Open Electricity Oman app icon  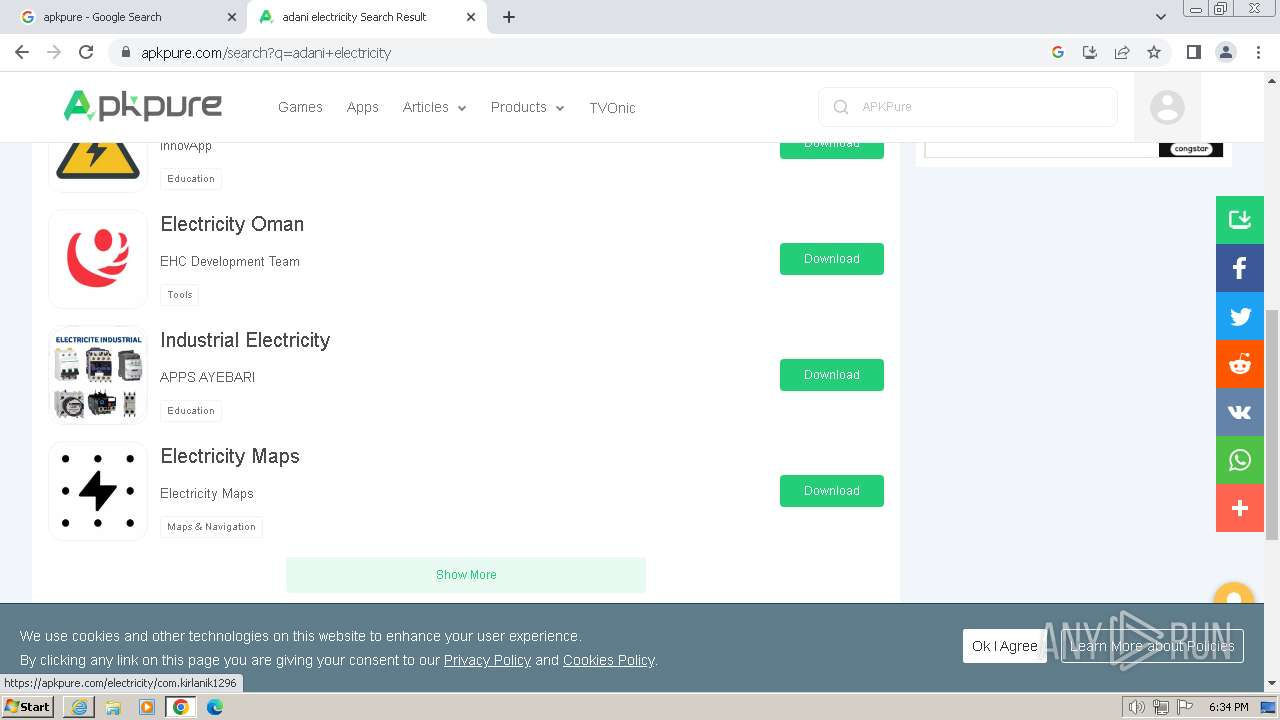pos(98,259)
